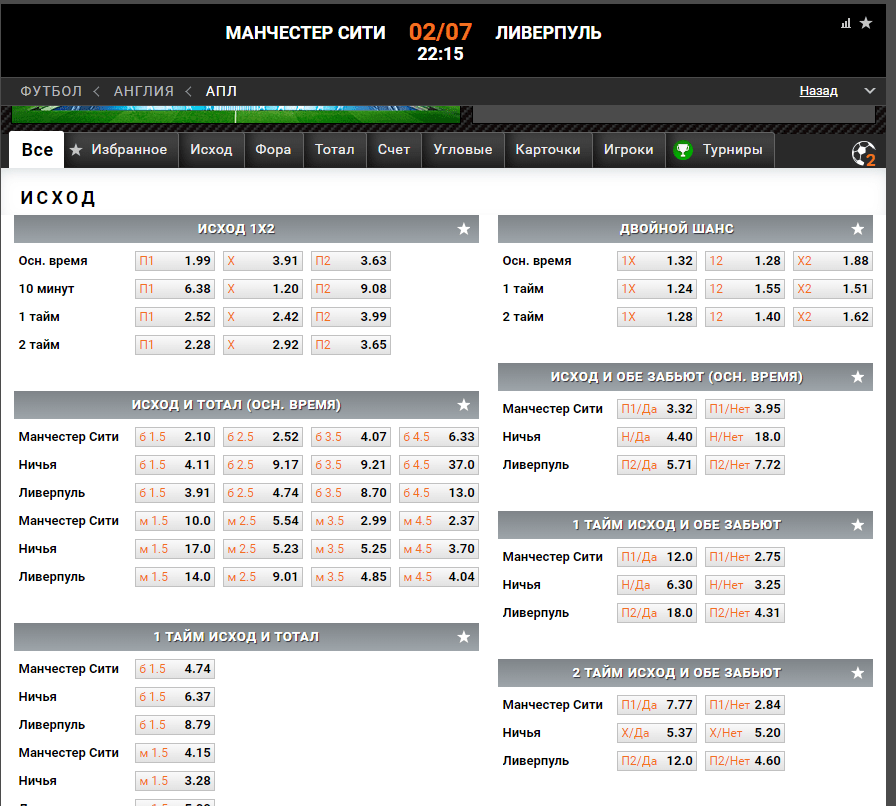Star the 1 ТАЙМ ИСХОД И ОБЕ ЗАБЬЮТ market
The width and height of the screenshot is (896, 806).
tap(857, 525)
